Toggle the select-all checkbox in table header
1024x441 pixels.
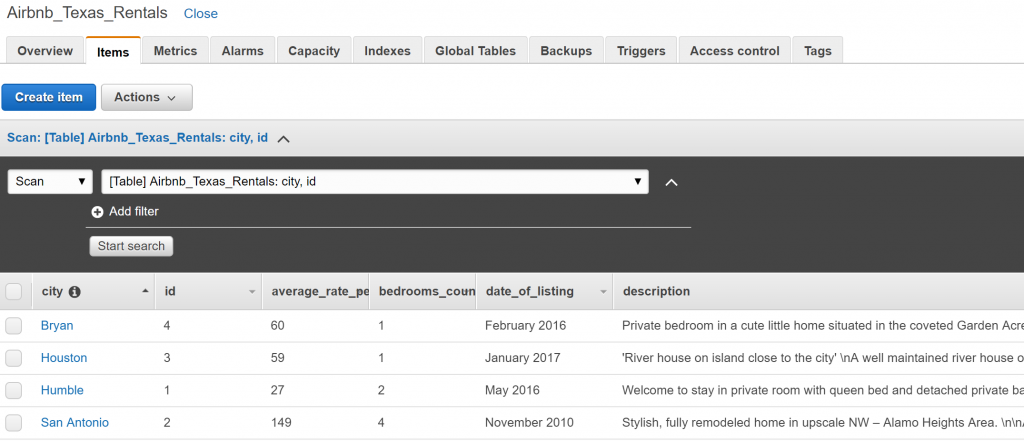tap(14, 291)
